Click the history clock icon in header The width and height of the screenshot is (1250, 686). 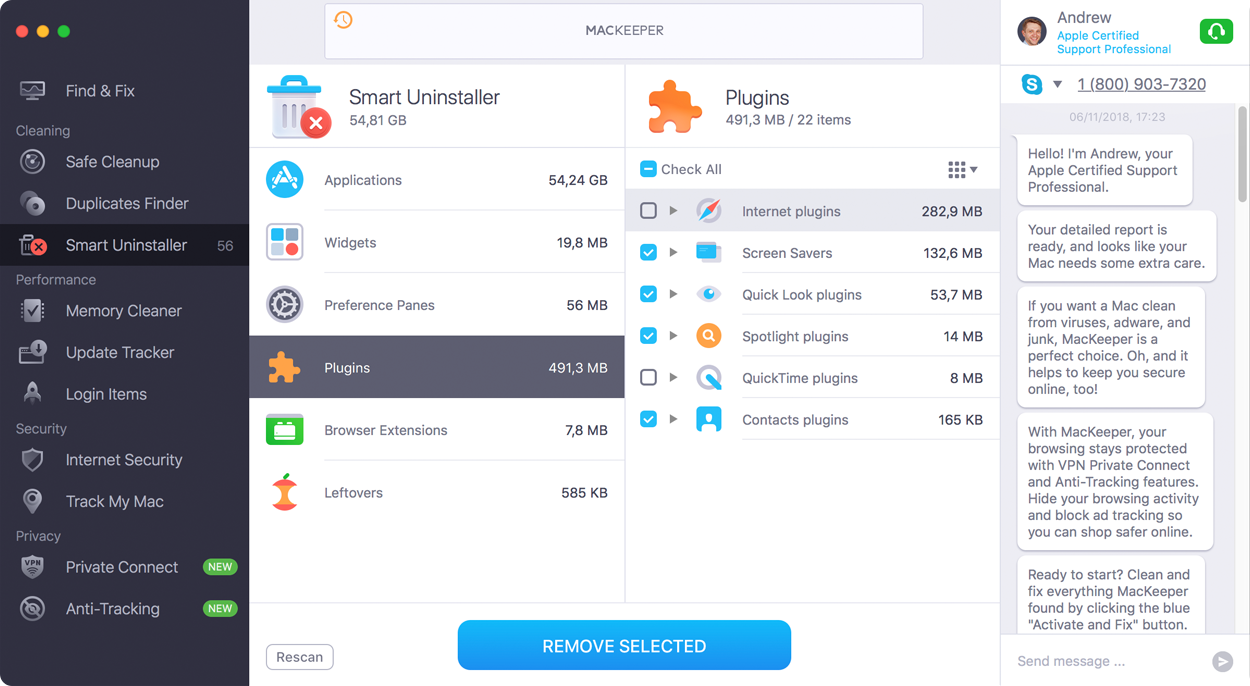point(343,20)
